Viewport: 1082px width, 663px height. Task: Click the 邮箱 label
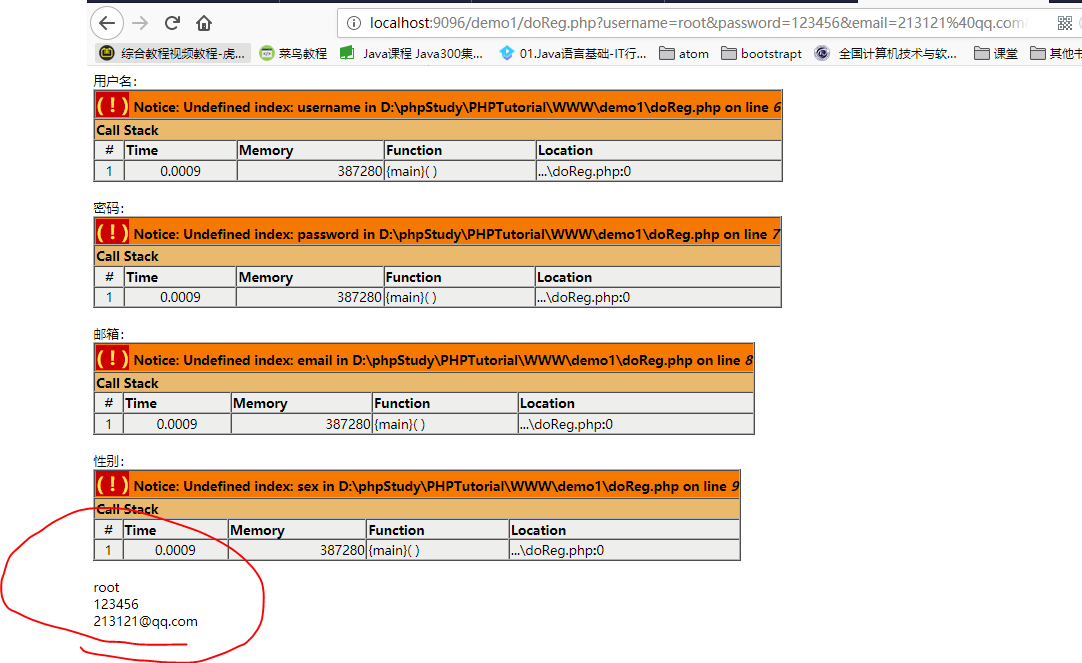(x=108, y=334)
